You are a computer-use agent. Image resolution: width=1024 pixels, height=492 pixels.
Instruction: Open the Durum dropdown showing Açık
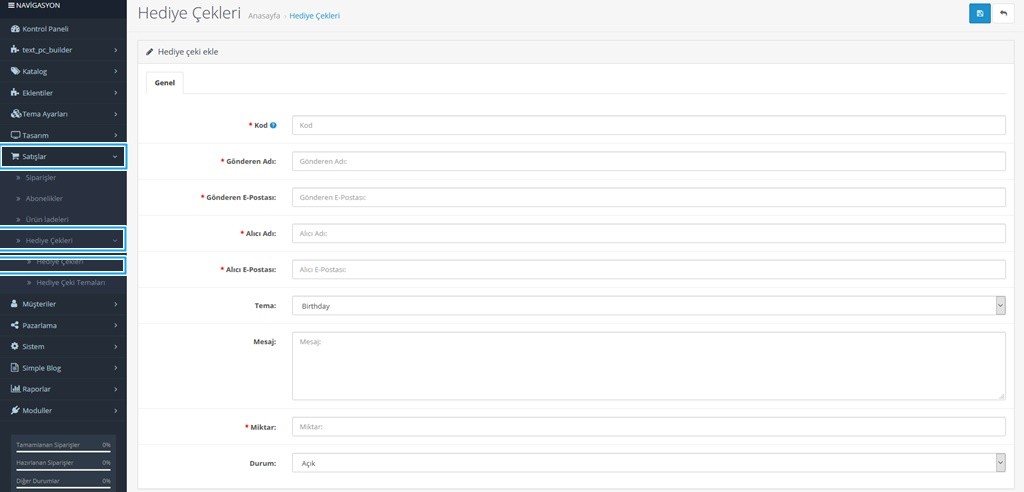[648, 463]
